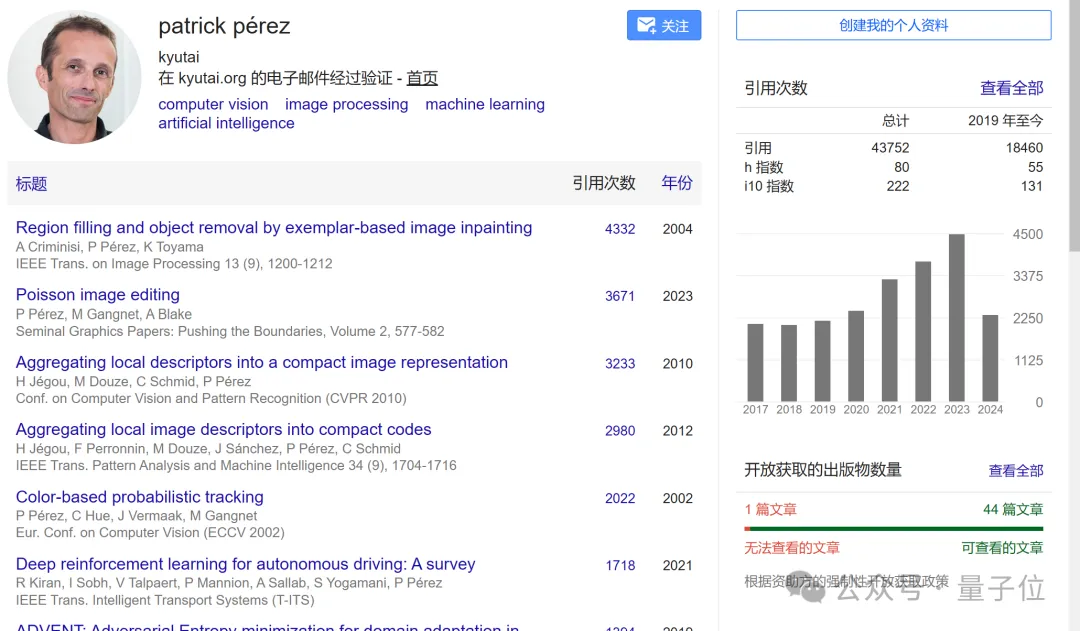Open the Color-based probabilistic tracking article
1080x631 pixels.
pyautogui.click(x=140, y=497)
